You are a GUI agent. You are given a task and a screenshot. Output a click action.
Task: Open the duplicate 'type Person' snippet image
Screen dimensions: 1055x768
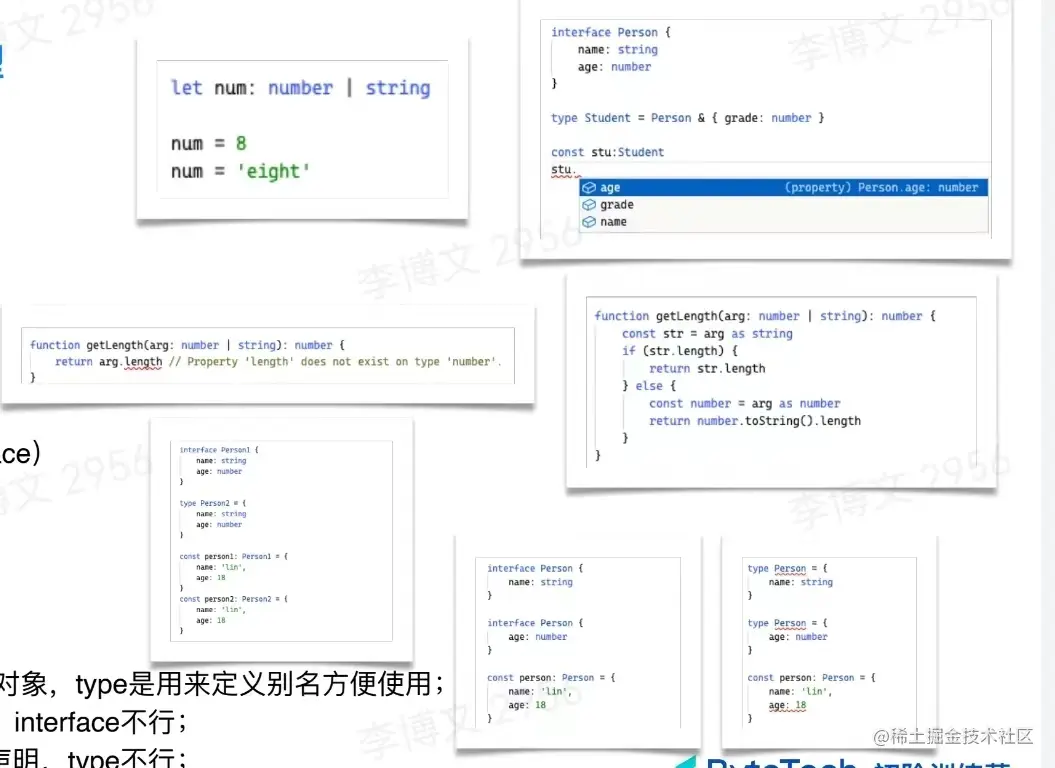828,642
